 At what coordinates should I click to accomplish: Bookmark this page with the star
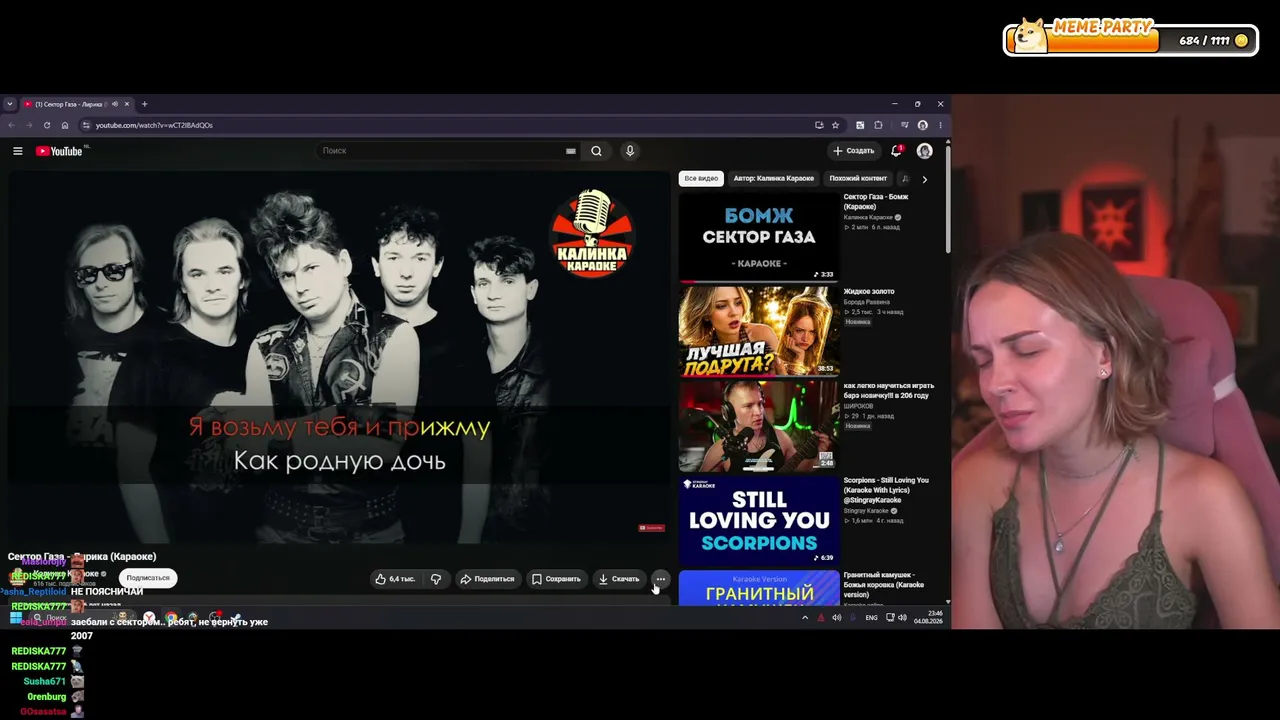coord(835,125)
